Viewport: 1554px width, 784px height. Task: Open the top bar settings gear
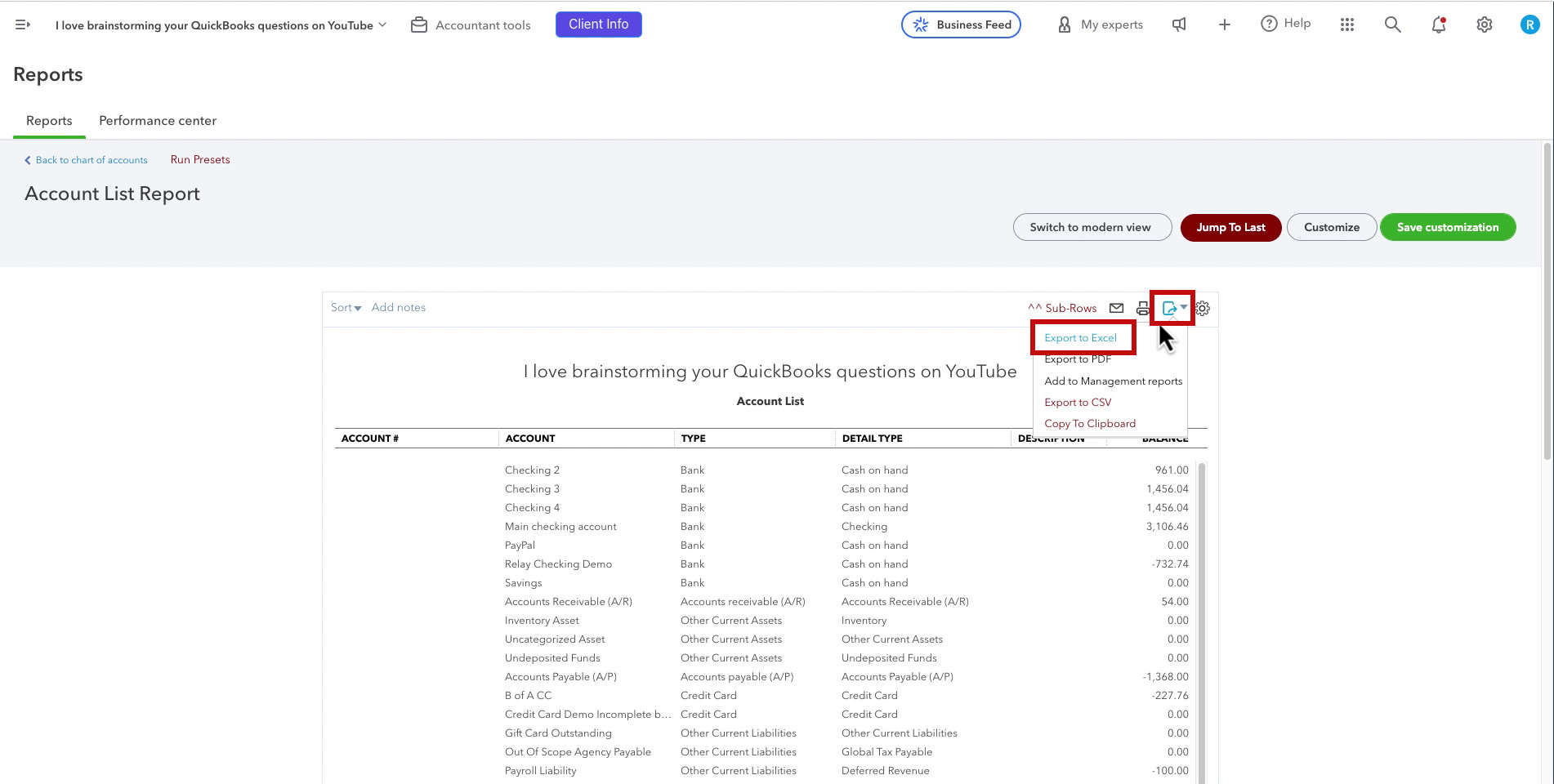coord(1485,24)
